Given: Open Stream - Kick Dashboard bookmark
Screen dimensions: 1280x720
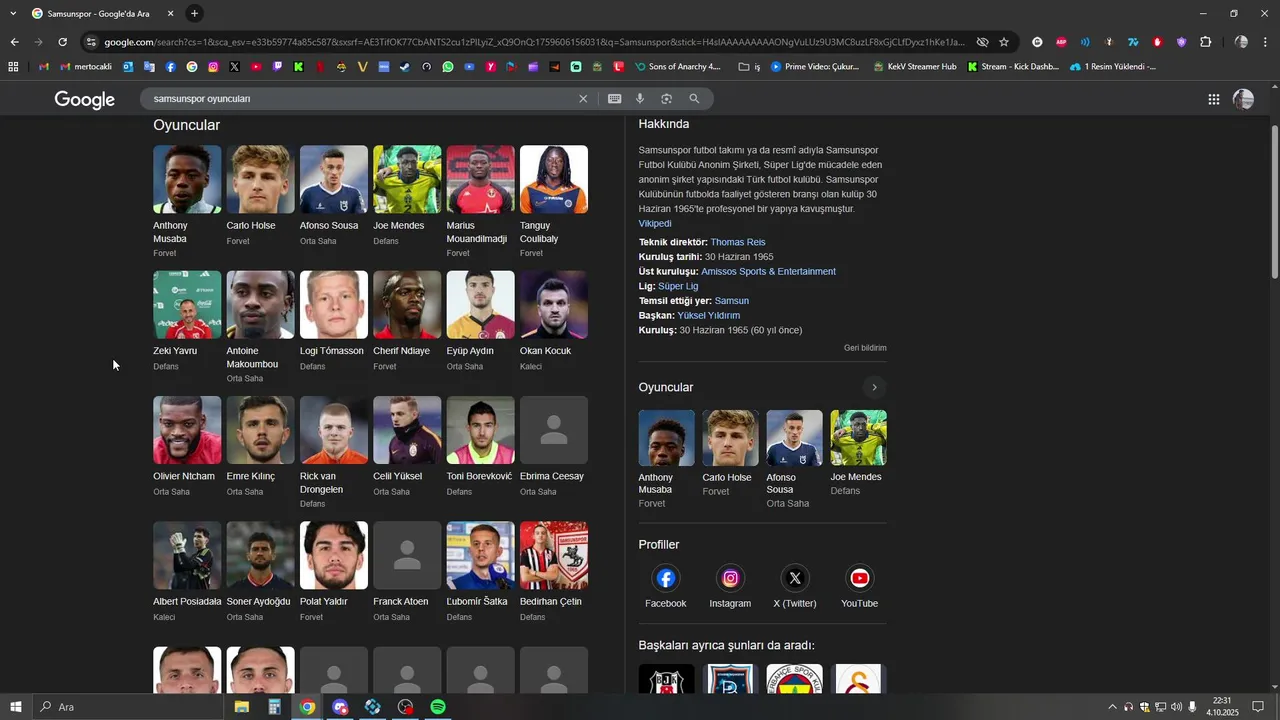Looking at the screenshot, I should pyautogui.click(x=1013, y=67).
